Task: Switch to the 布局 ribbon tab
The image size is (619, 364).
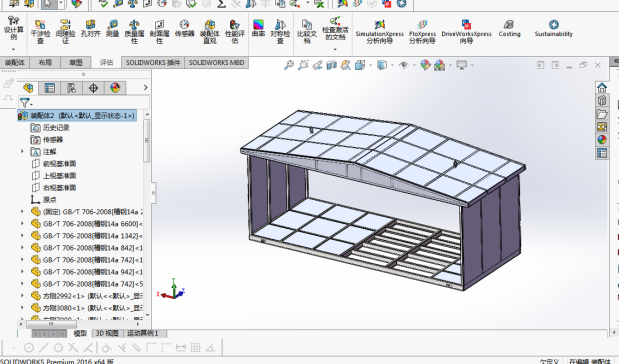Action: point(45,62)
